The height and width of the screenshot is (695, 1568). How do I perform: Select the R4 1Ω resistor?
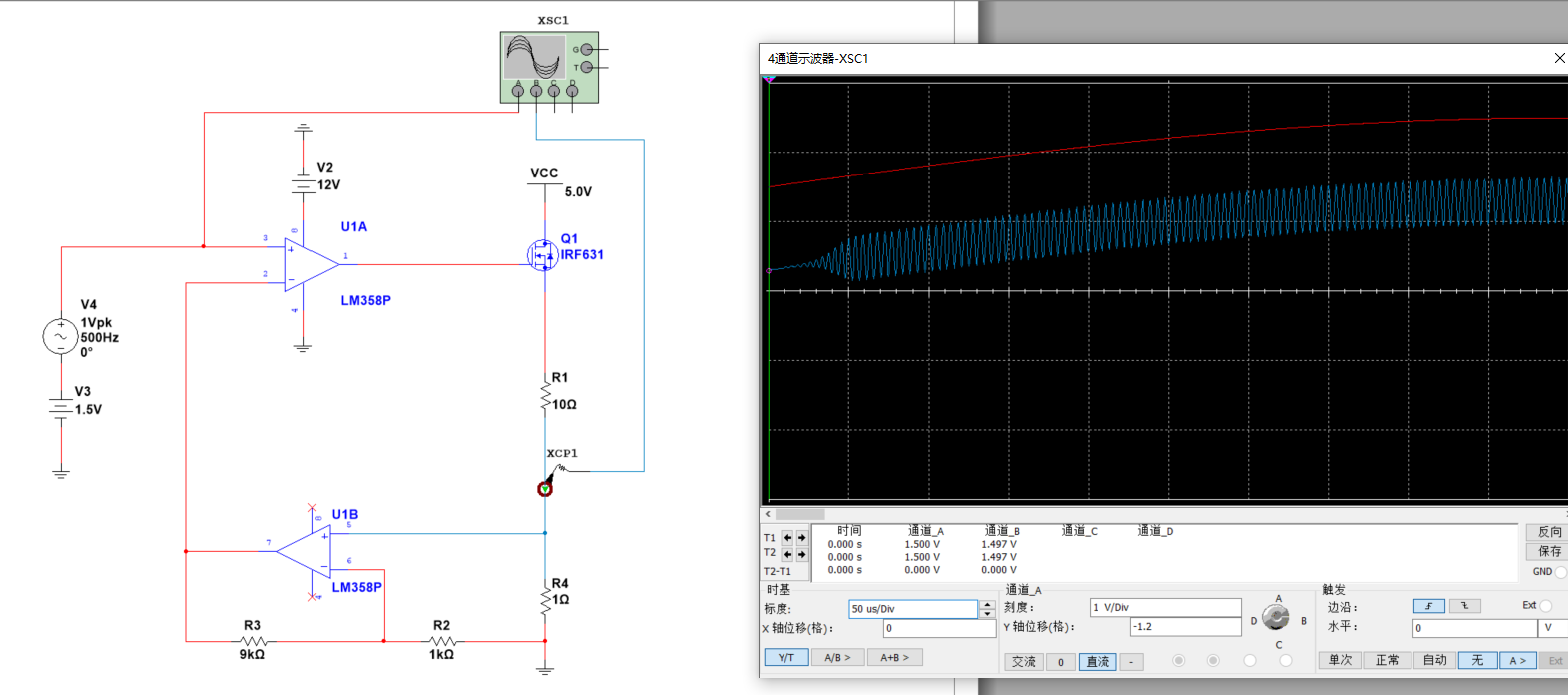click(545, 601)
